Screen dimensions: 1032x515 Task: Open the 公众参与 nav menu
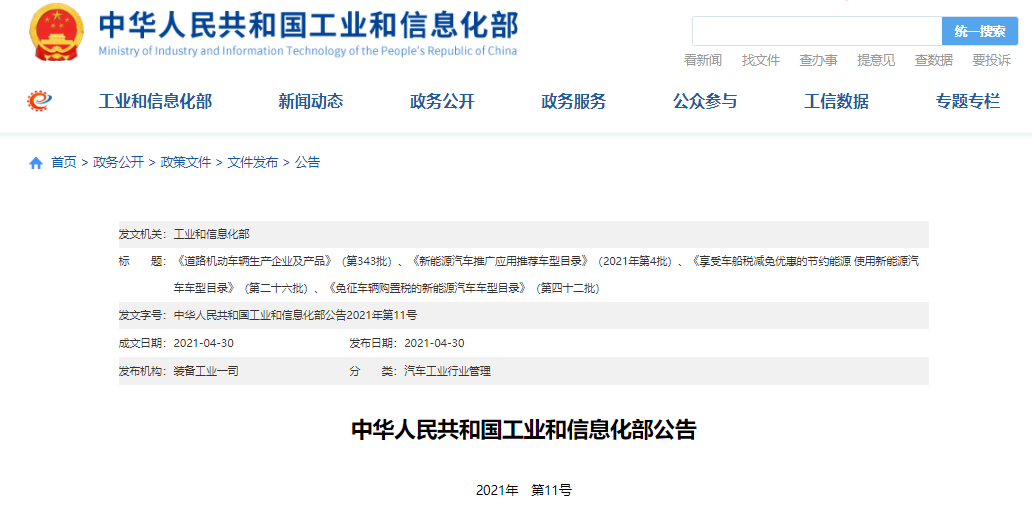[705, 101]
